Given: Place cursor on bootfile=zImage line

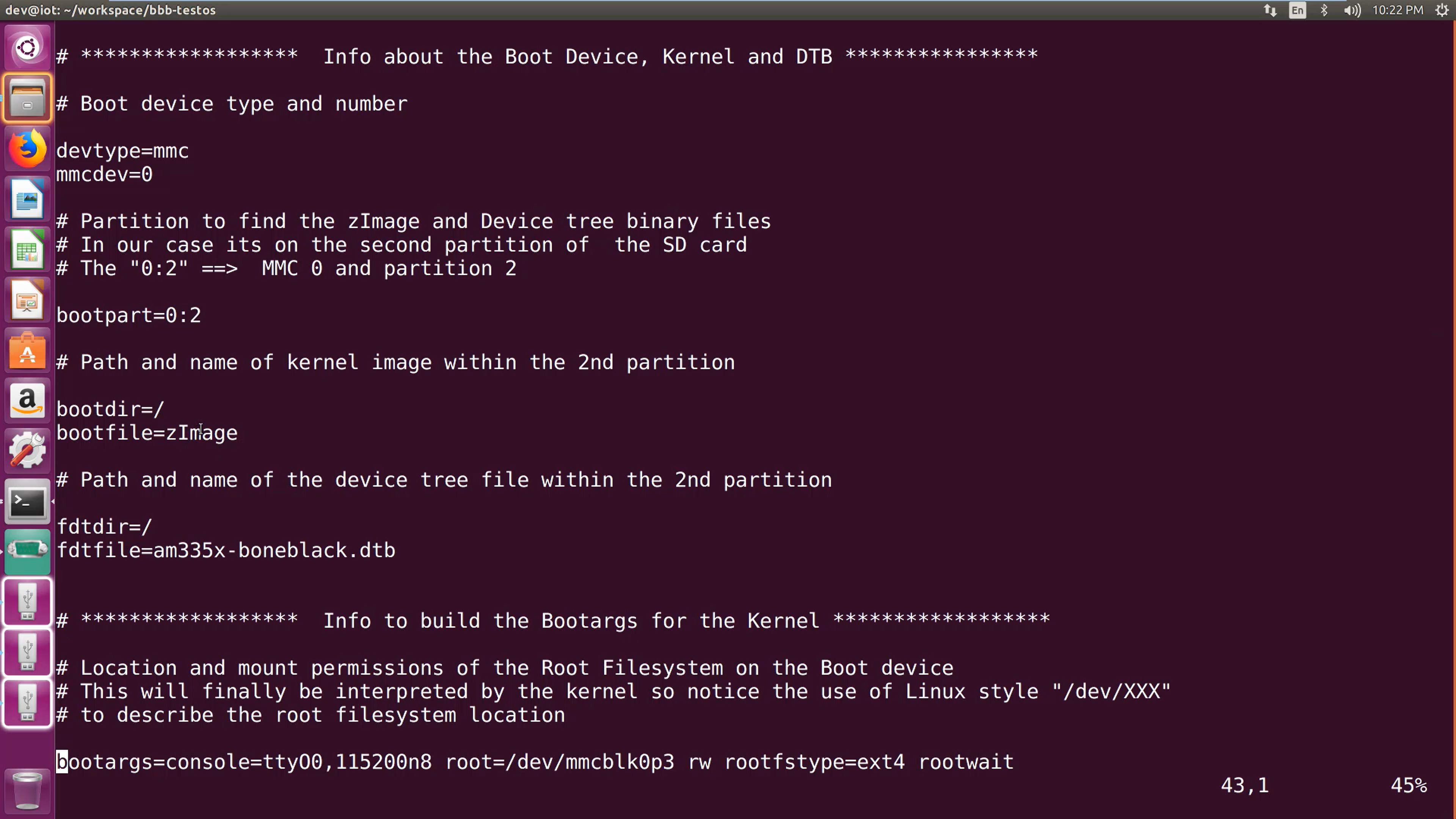Looking at the screenshot, I should [x=147, y=433].
